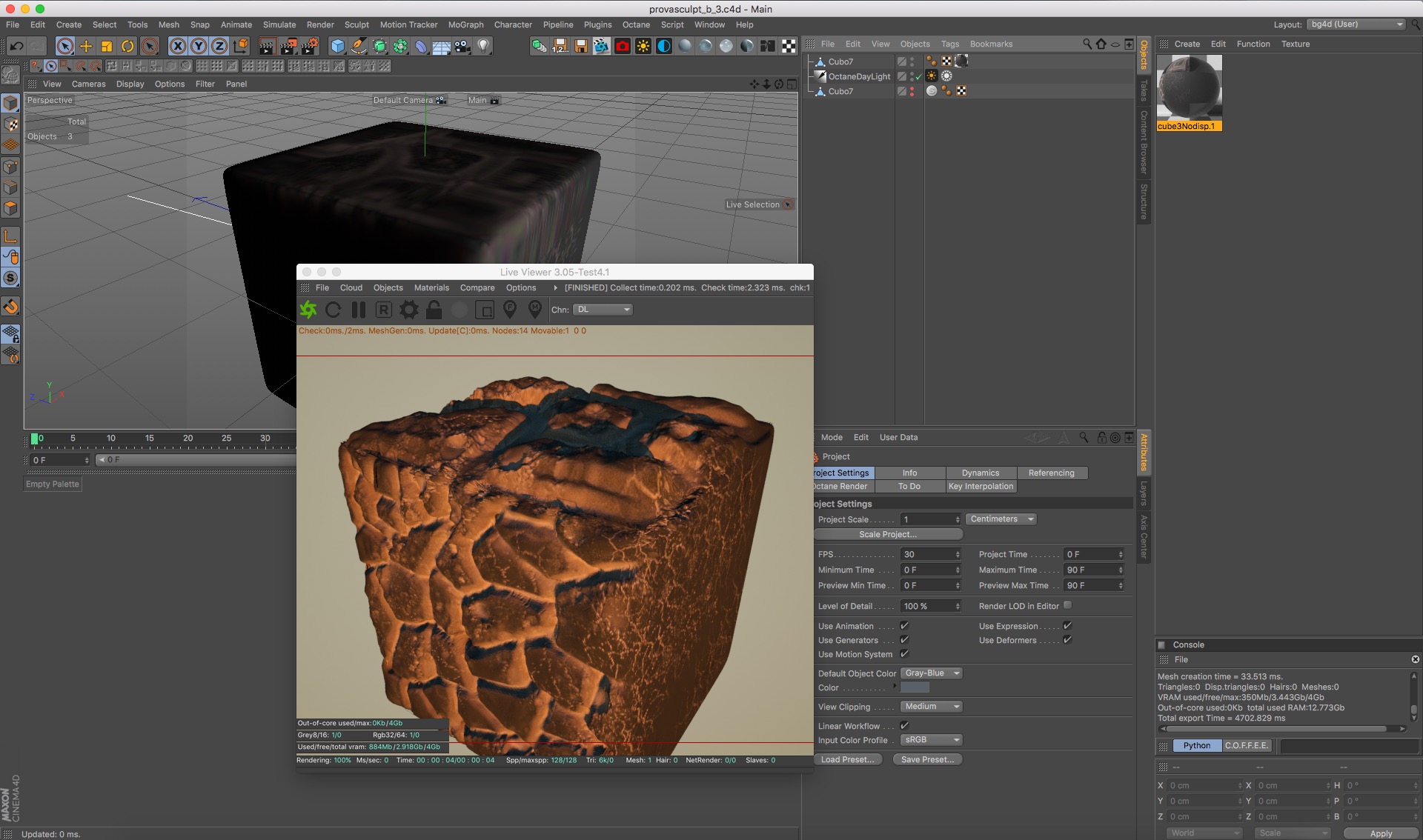The height and width of the screenshot is (840, 1423).
Task: Select the Move tool in toolbar
Action: pyautogui.click(x=86, y=46)
